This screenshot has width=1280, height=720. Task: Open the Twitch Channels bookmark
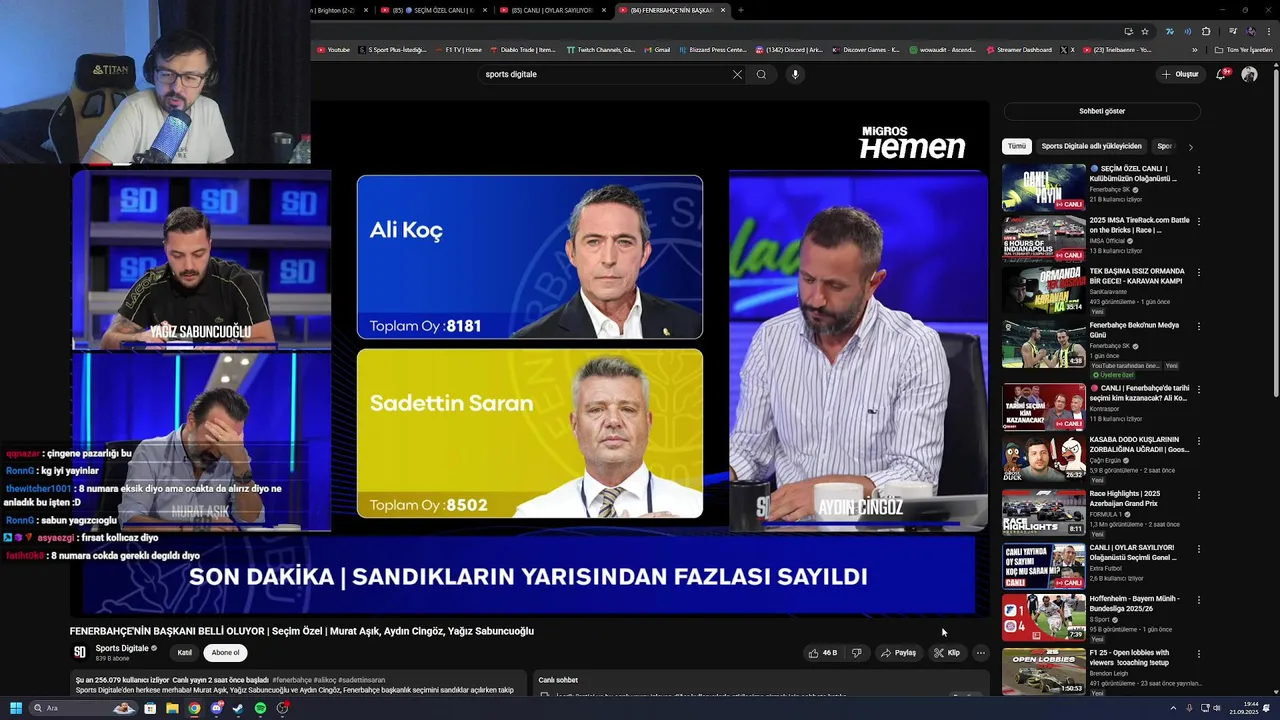(601, 49)
